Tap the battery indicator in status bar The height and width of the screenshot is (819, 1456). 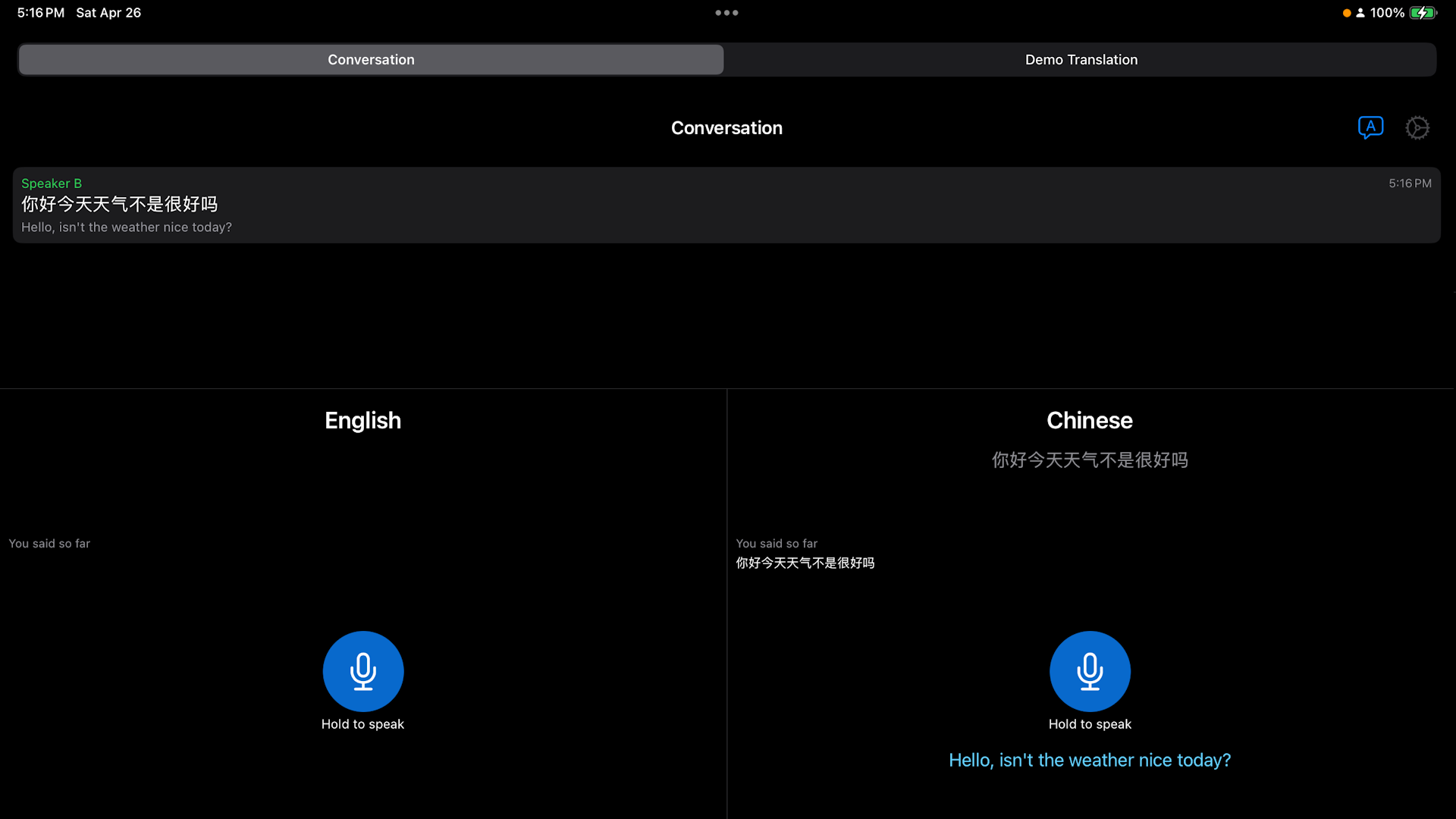1423,13
